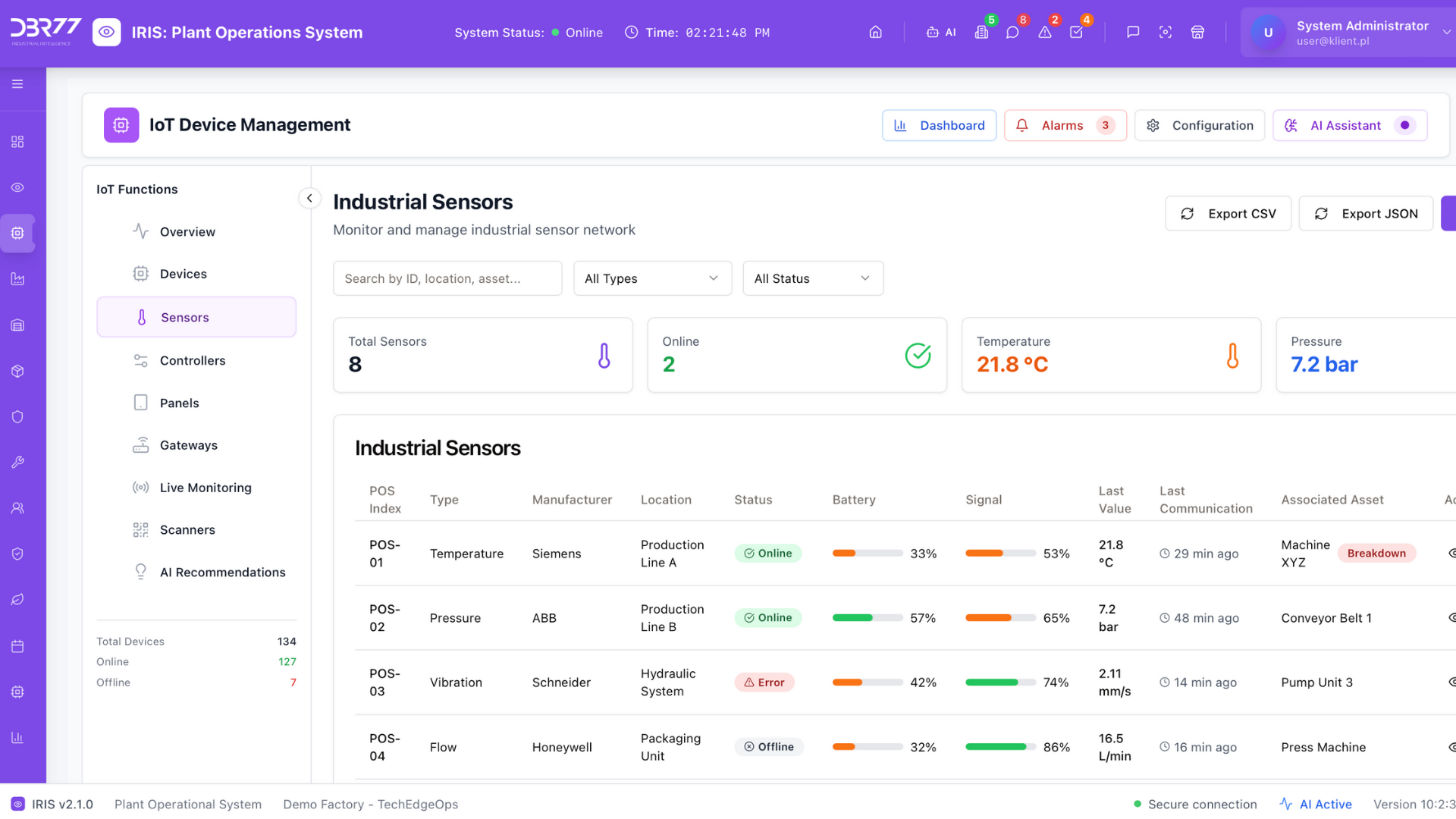Open warning alerts icon with badge 2
The width and height of the screenshot is (1456, 819).
click(1045, 32)
